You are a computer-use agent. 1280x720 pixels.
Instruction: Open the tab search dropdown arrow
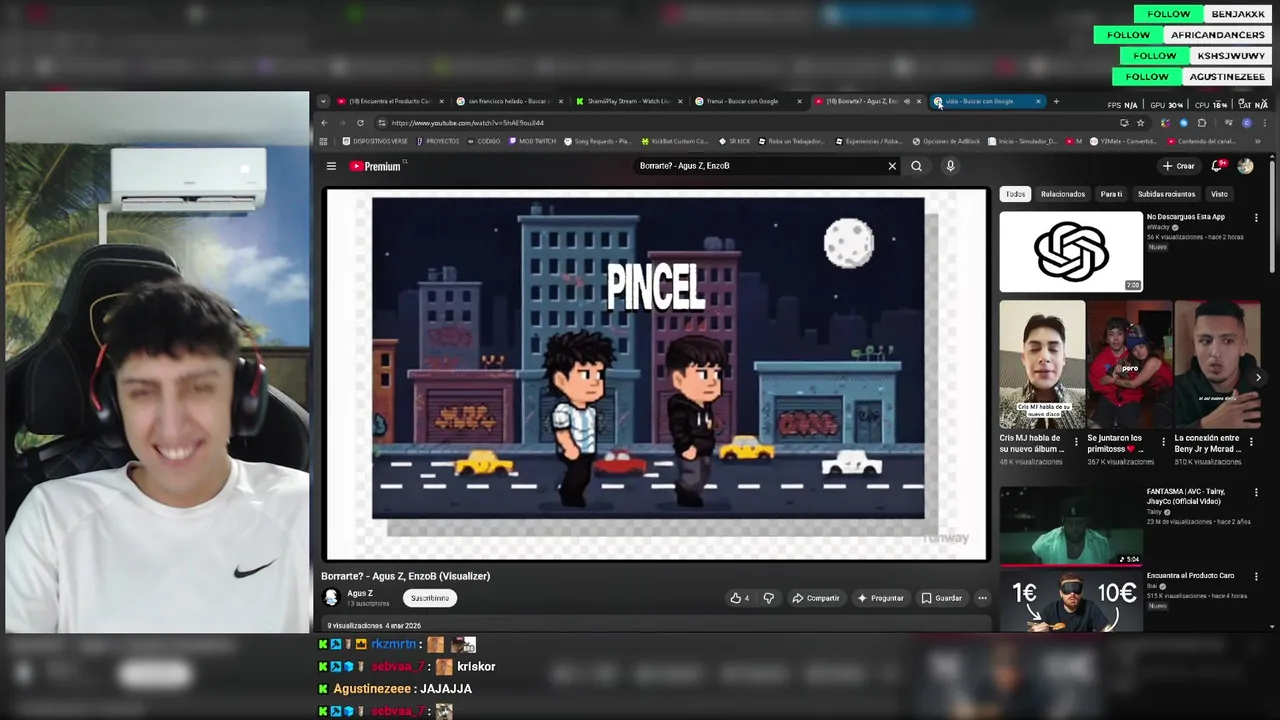[x=323, y=101]
